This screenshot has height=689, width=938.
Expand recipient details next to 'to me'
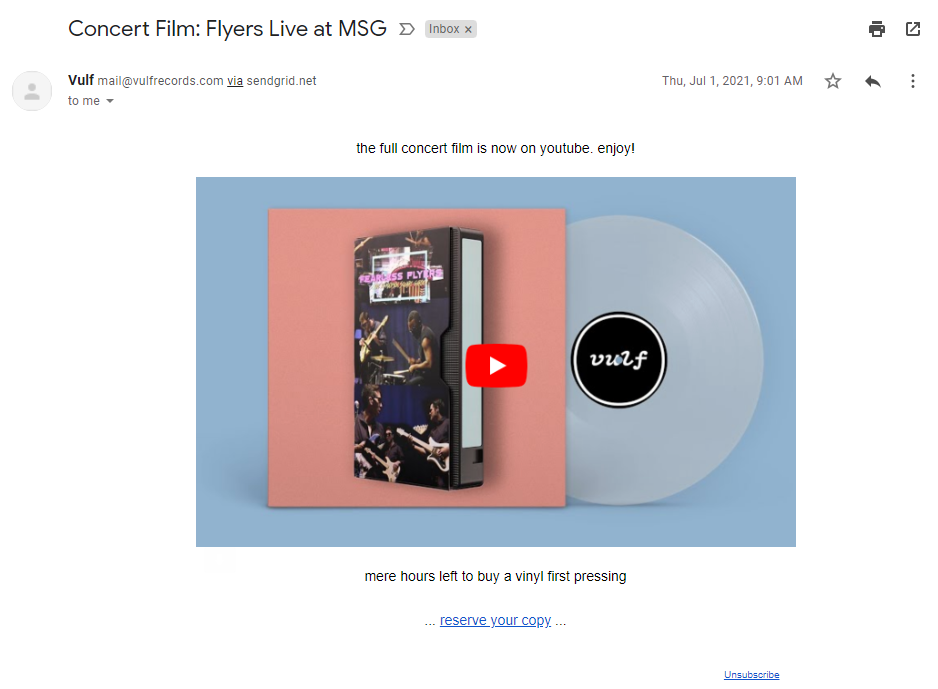pos(110,101)
